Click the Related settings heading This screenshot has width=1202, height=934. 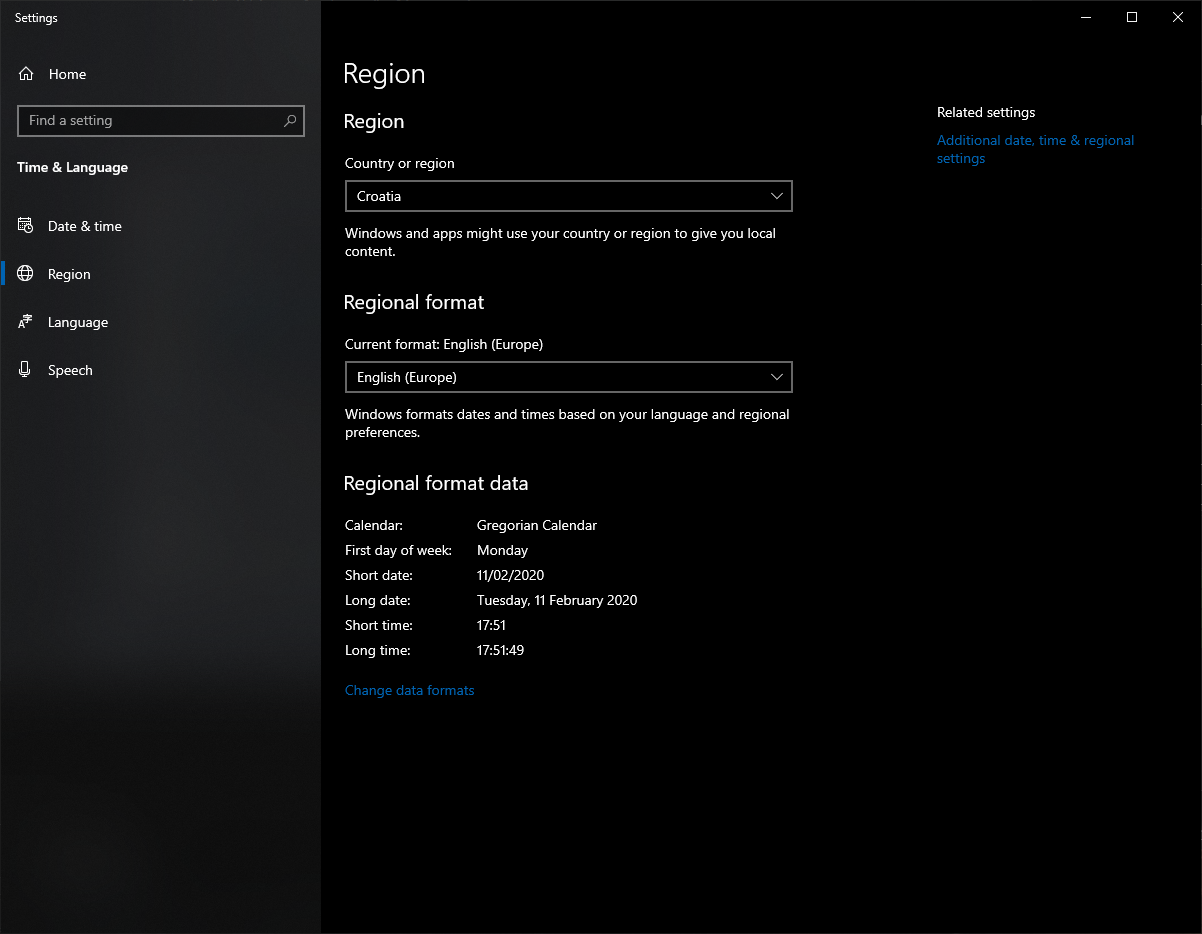coord(986,112)
